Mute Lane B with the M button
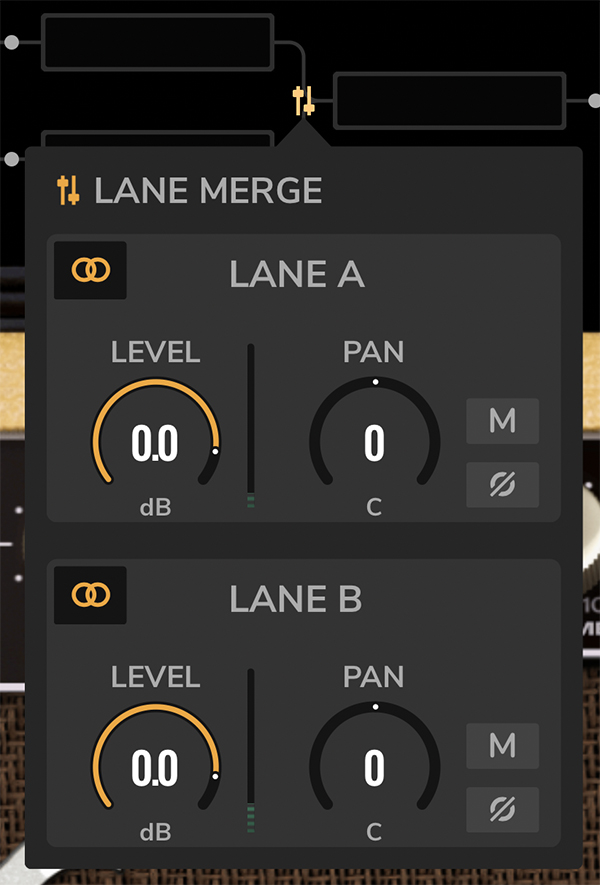600x885 pixels. pyautogui.click(x=502, y=746)
